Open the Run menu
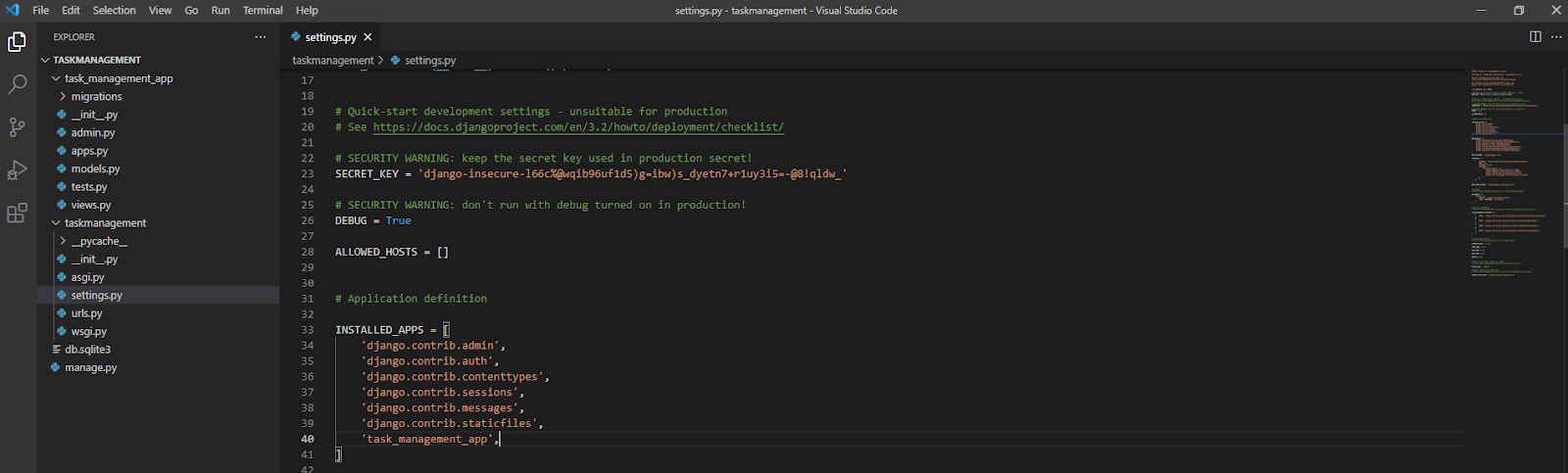The height and width of the screenshot is (473, 1568). coord(220,10)
